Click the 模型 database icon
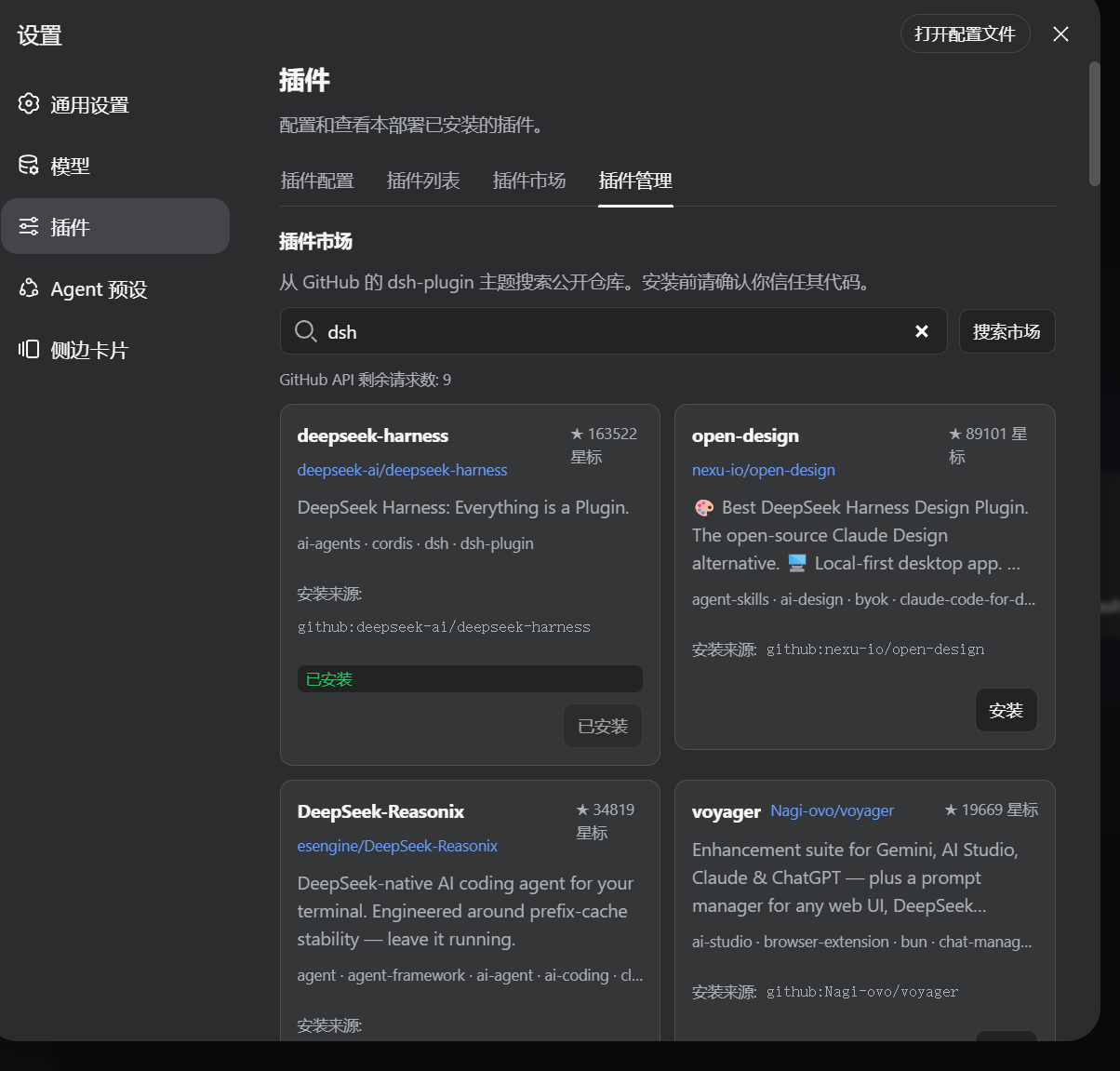 tap(29, 165)
